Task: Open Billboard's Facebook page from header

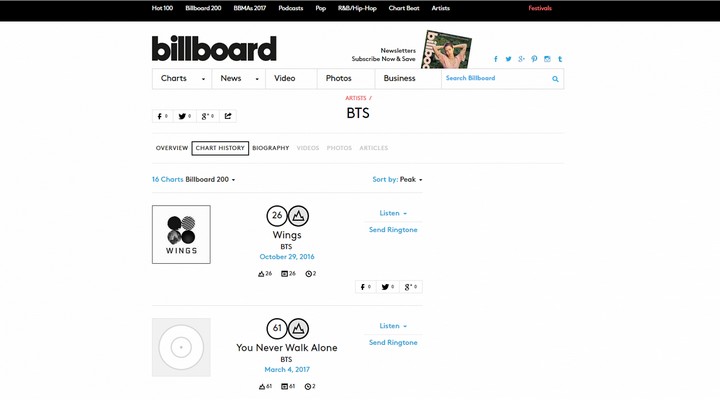Action: pos(495,59)
